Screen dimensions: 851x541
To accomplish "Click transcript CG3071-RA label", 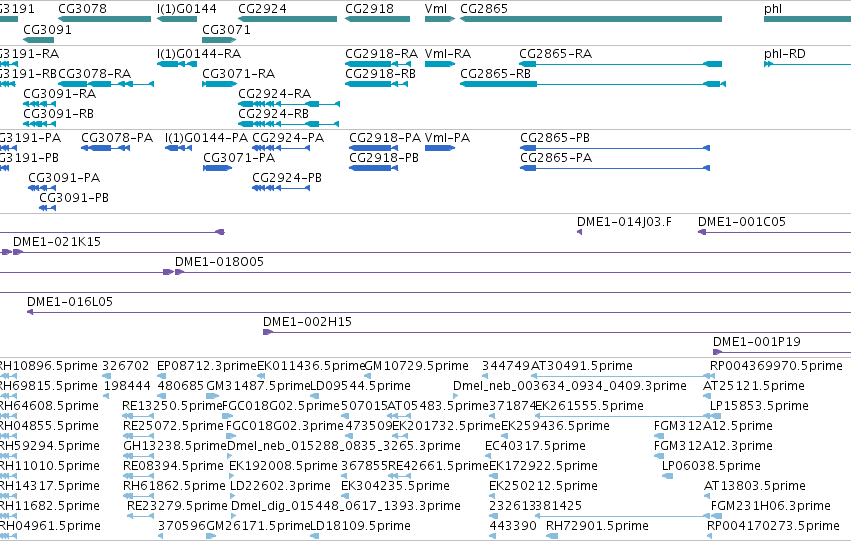I will 238,73.
